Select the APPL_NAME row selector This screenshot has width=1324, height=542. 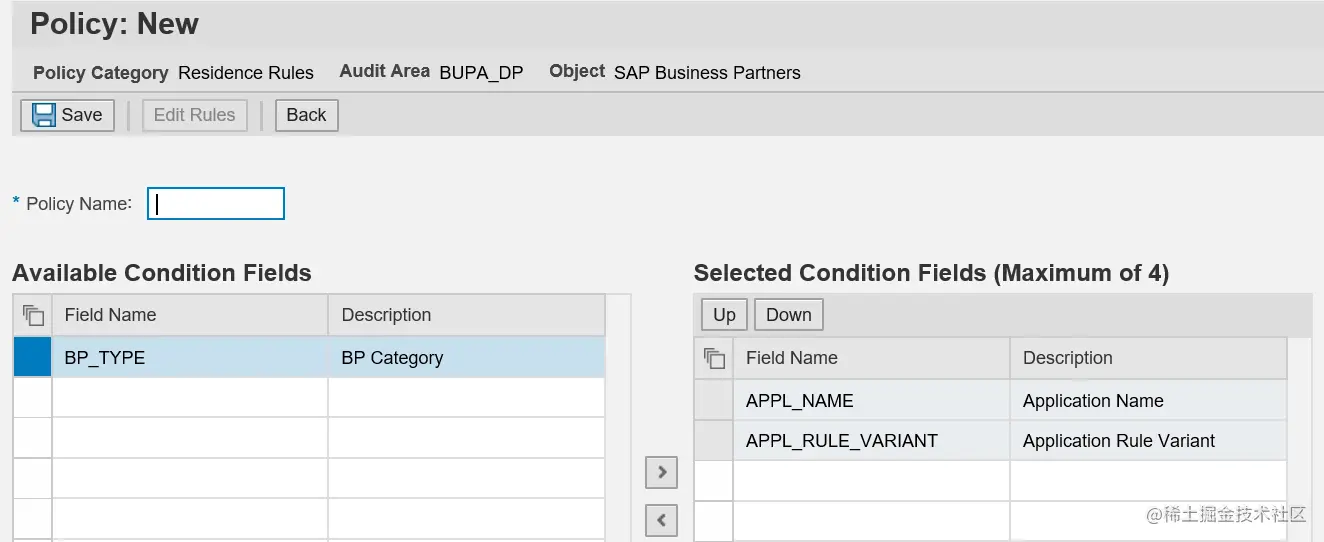(x=713, y=401)
